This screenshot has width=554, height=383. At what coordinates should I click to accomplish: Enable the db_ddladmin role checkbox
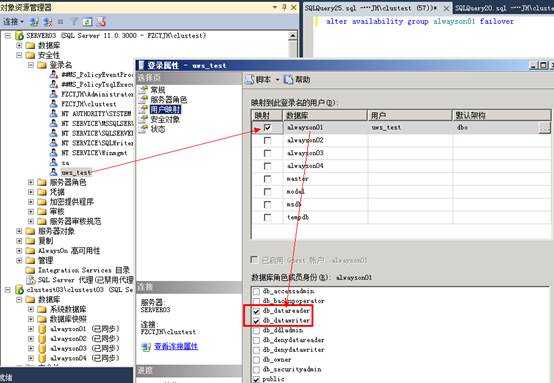pyautogui.click(x=257, y=331)
